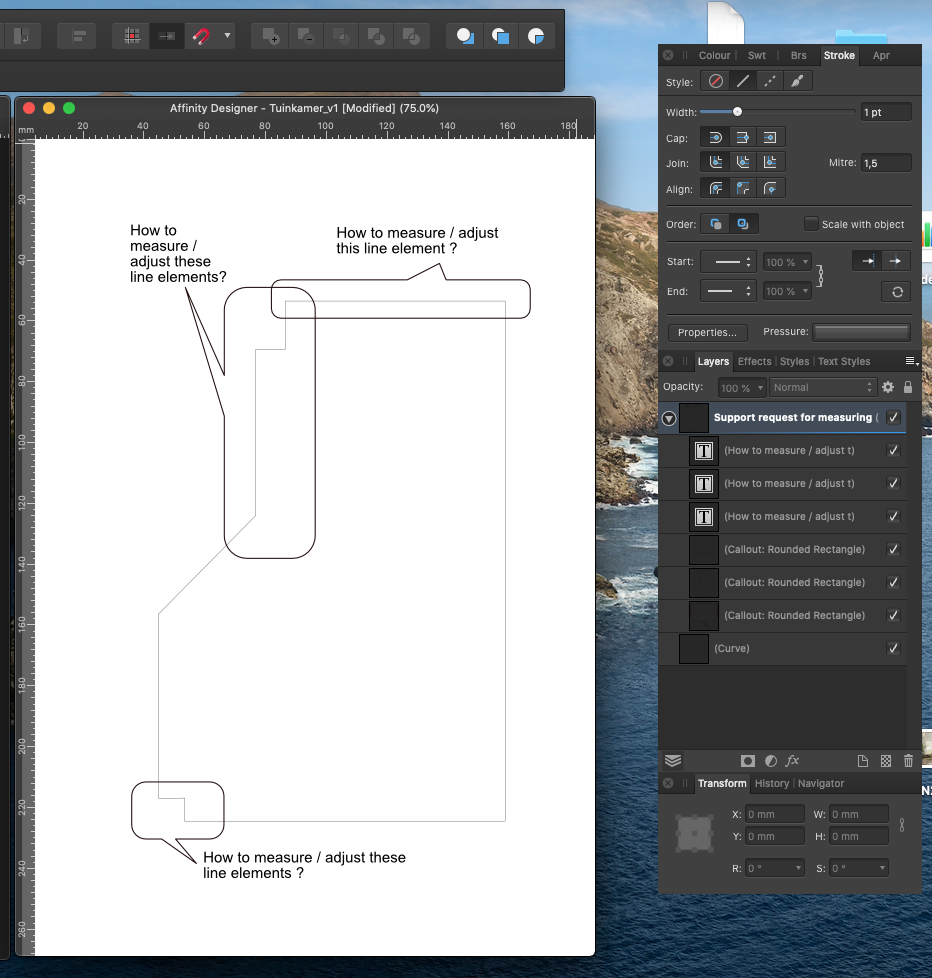Select the Dashed line stroke style
The image size is (932, 978).
[x=770, y=81]
